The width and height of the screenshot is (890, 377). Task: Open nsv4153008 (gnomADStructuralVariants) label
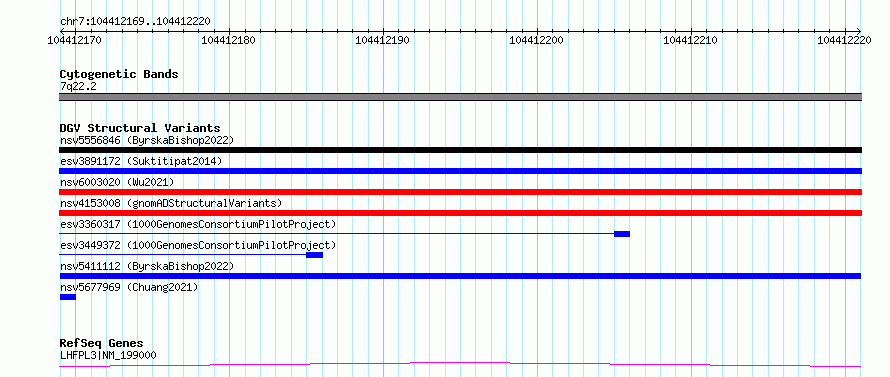tap(171, 203)
